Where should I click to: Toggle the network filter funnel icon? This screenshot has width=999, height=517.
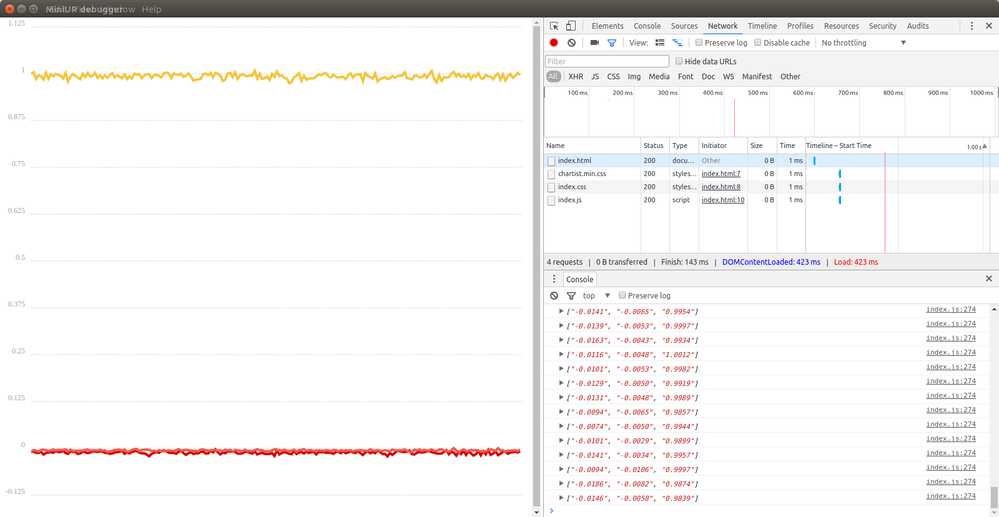pos(612,43)
